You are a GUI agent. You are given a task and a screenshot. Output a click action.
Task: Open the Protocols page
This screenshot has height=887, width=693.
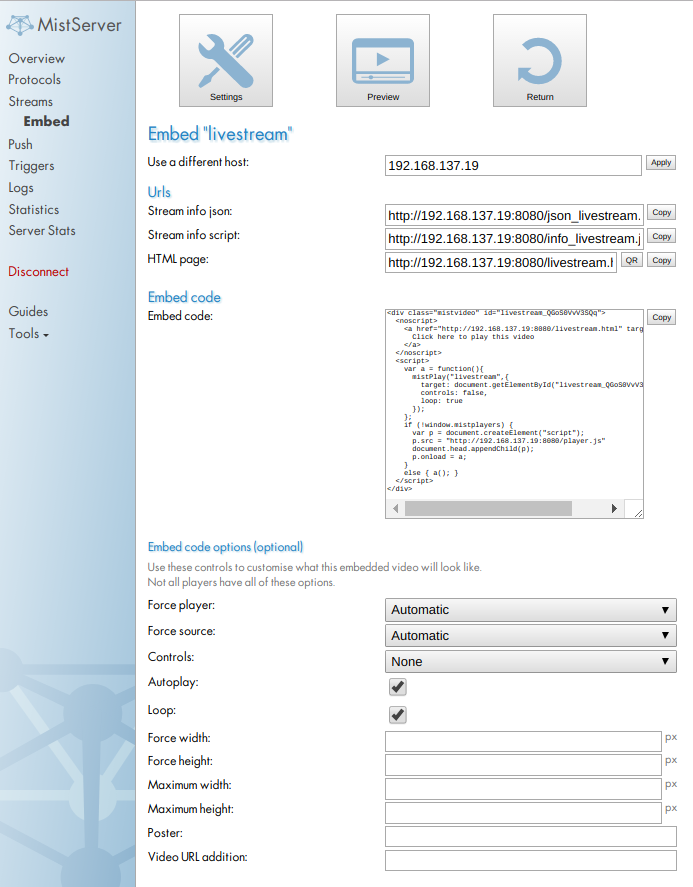pos(35,80)
